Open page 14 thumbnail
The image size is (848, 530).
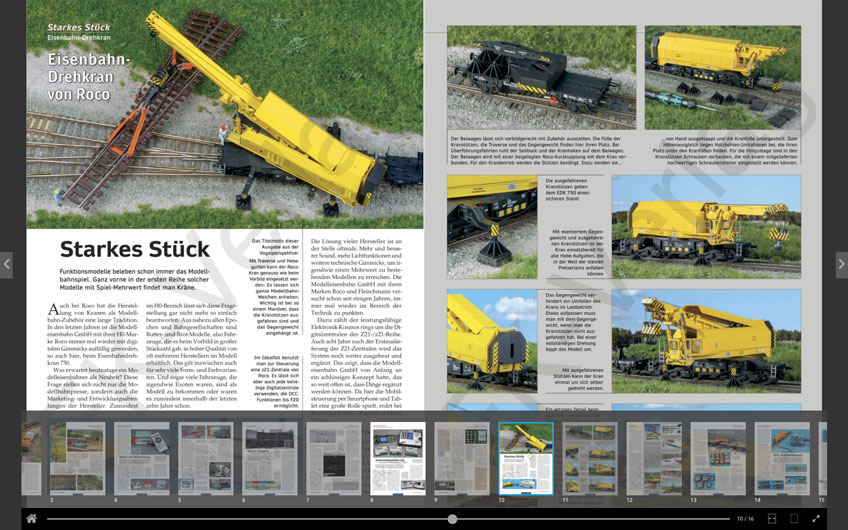click(783, 459)
